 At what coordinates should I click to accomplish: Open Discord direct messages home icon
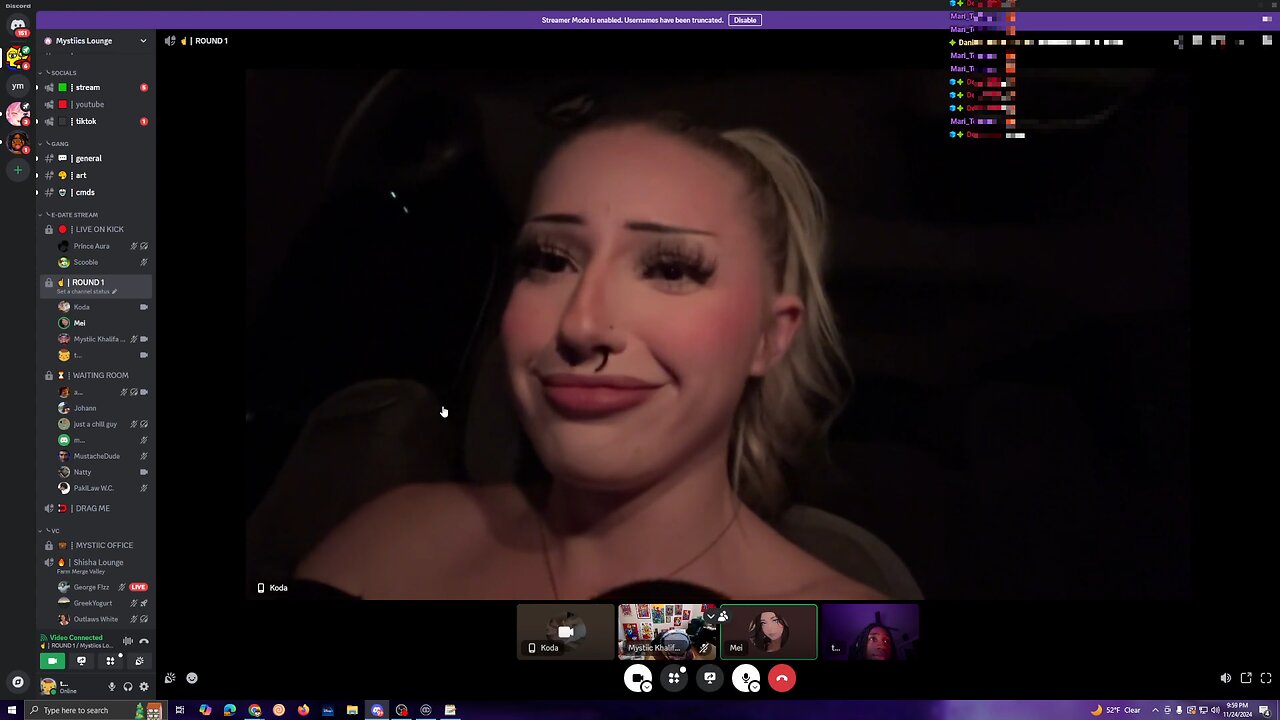click(18, 26)
